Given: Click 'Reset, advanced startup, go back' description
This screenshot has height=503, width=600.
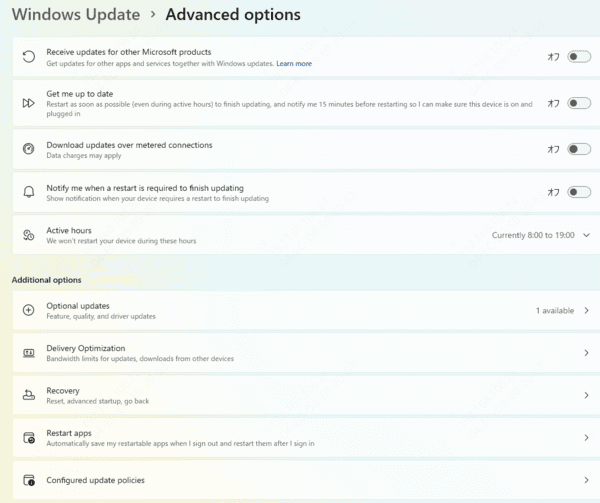Looking at the screenshot, I should (x=98, y=401).
